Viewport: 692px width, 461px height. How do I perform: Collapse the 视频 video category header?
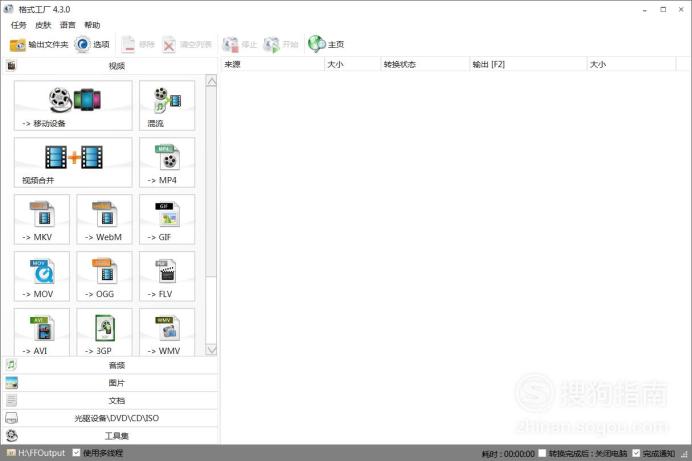(x=110, y=66)
